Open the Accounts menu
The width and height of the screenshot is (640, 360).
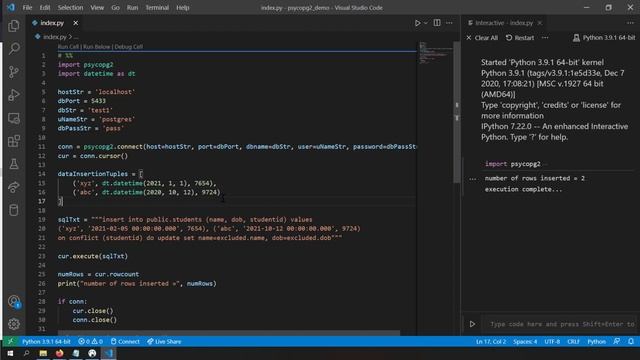click(x=14, y=302)
